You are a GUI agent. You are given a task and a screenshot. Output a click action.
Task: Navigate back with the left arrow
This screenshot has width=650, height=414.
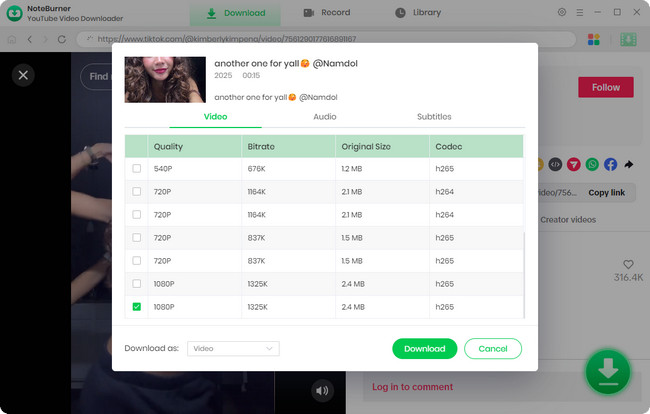(x=29, y=39)
